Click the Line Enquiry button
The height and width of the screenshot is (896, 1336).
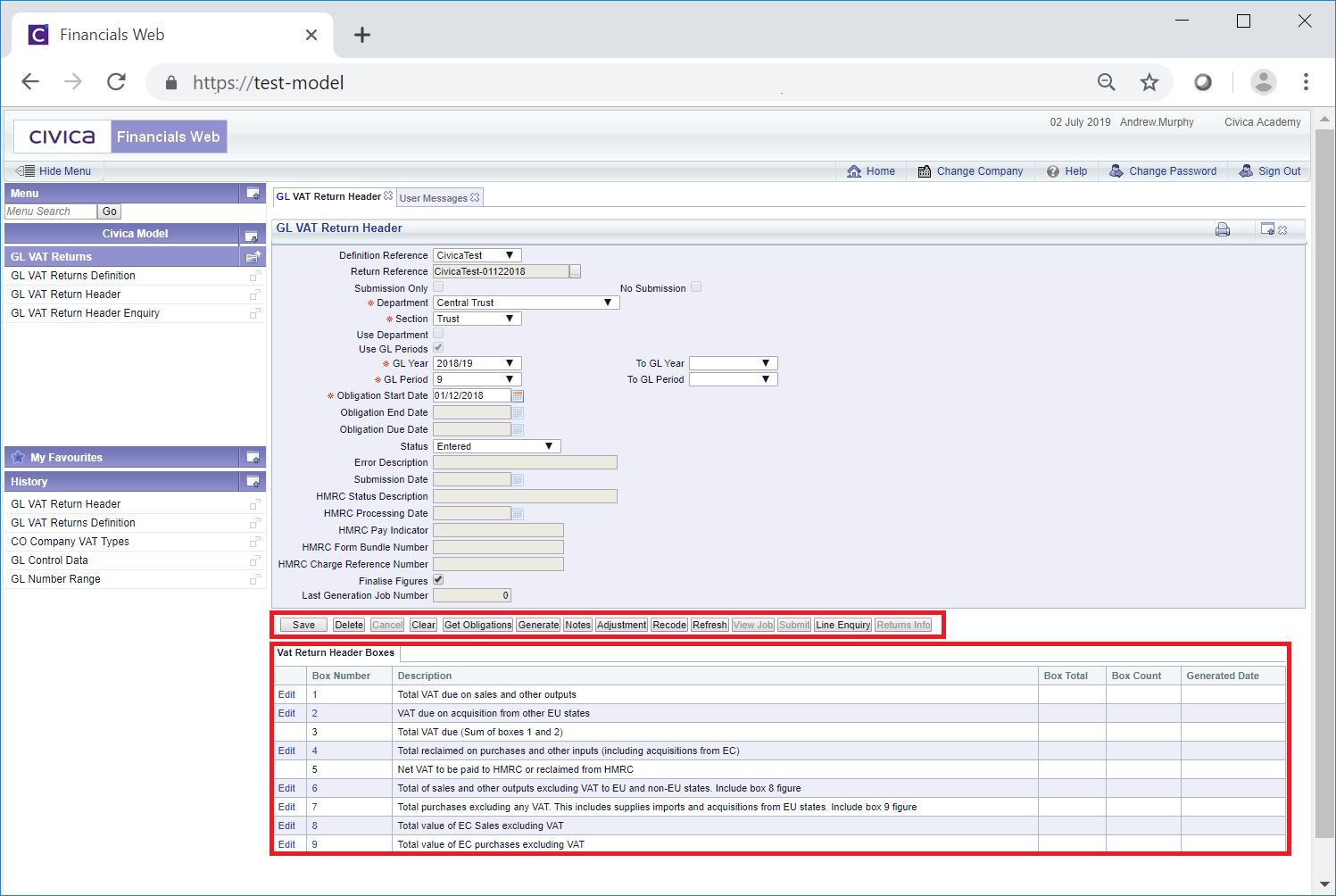[x=842, y=625]
